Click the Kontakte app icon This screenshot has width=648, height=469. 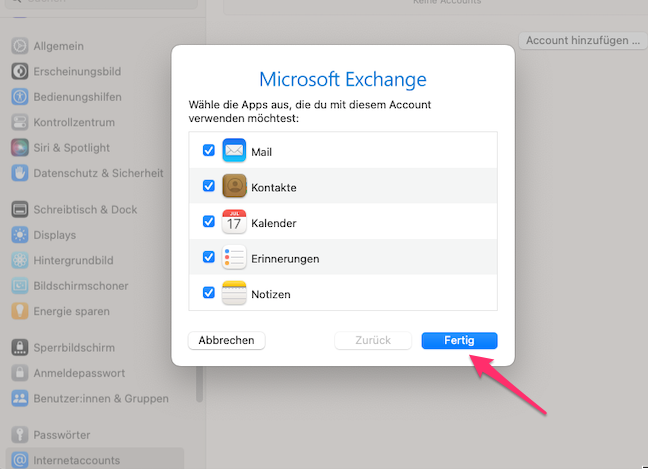(x=234, y=187)
